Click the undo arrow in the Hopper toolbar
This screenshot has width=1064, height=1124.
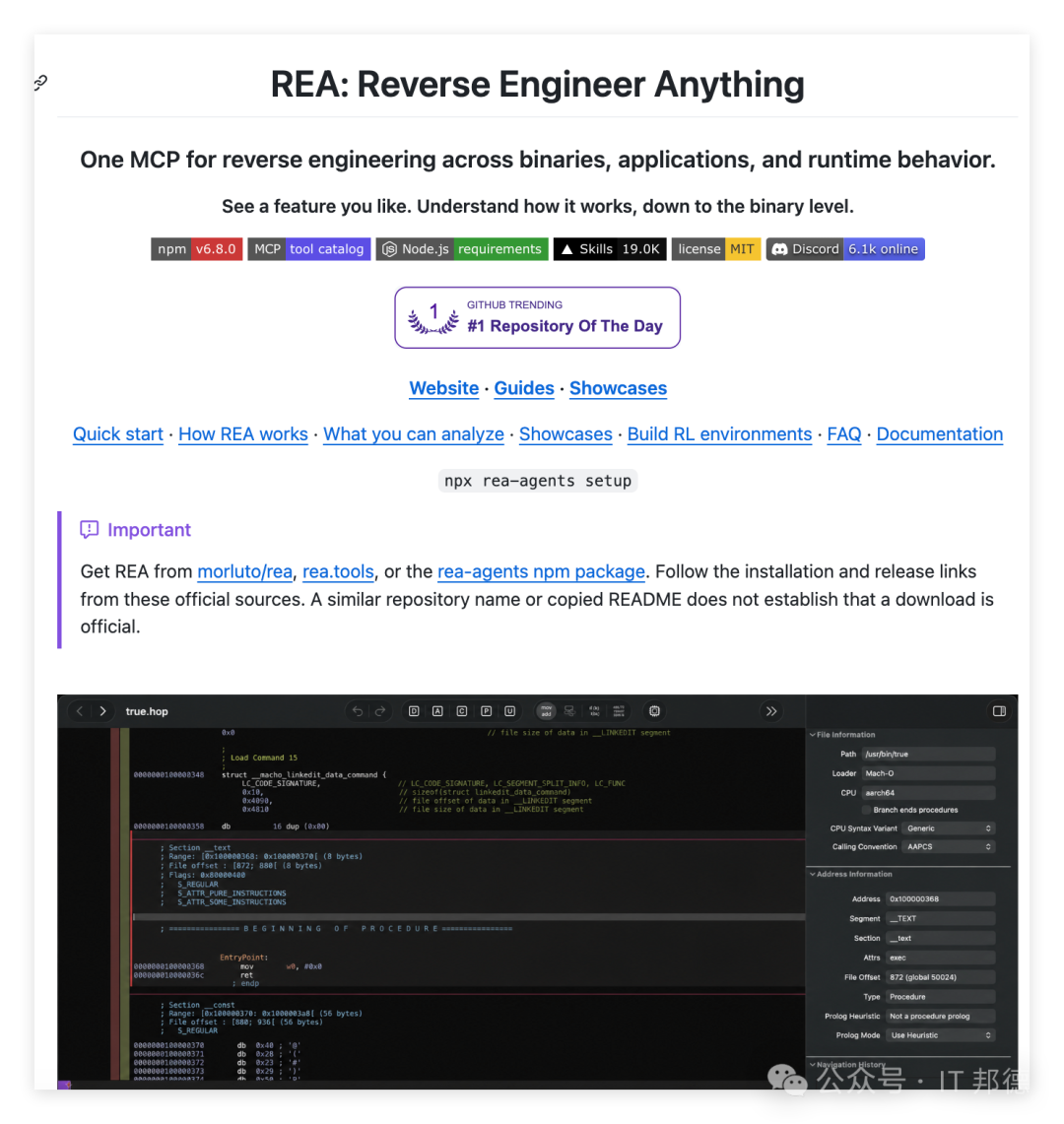tap(357, 711)
